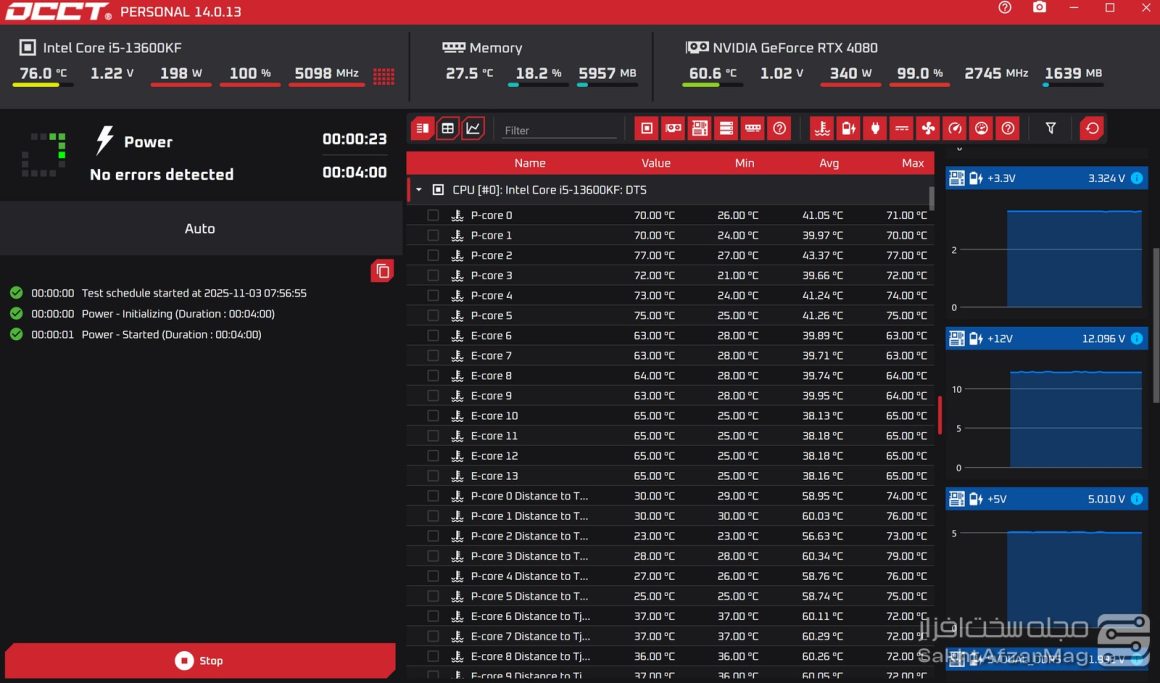Filter sensors by fan icon
The width and height of the screenshot is (1160, 683).
click(927, 128)
